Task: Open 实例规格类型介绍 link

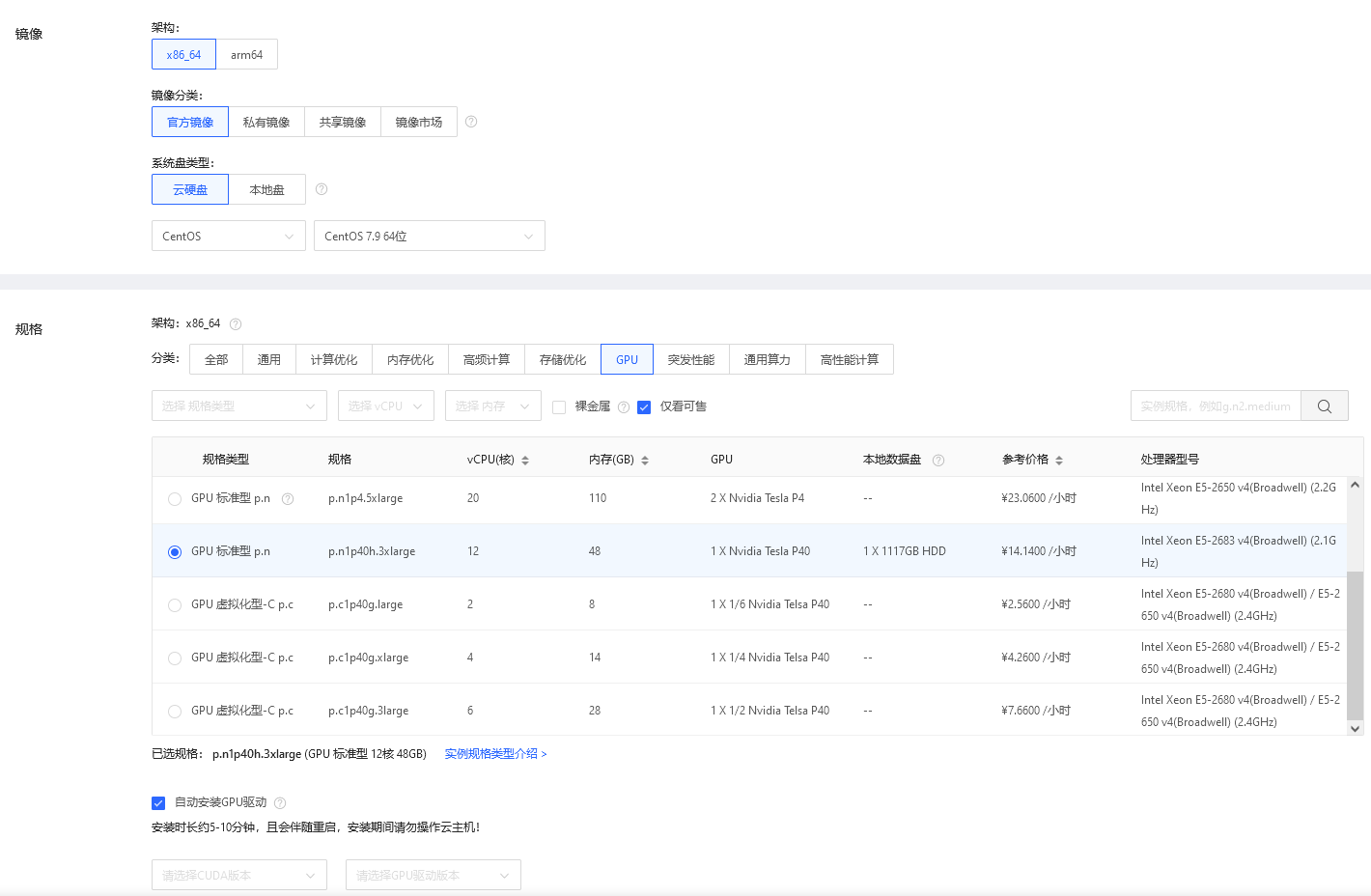Action: click(495, 754)
